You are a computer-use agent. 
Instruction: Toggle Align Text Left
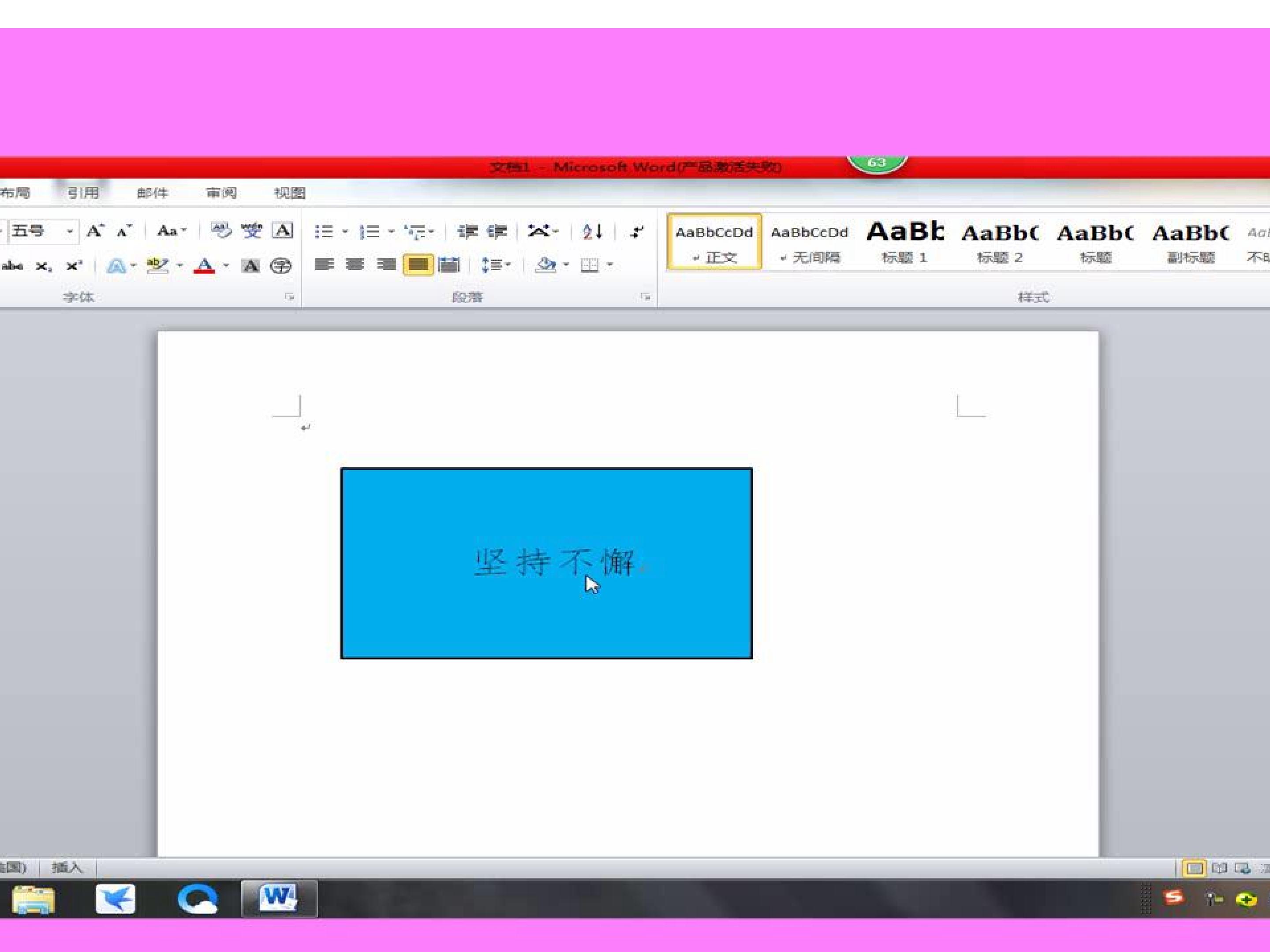tap(325, 264)
